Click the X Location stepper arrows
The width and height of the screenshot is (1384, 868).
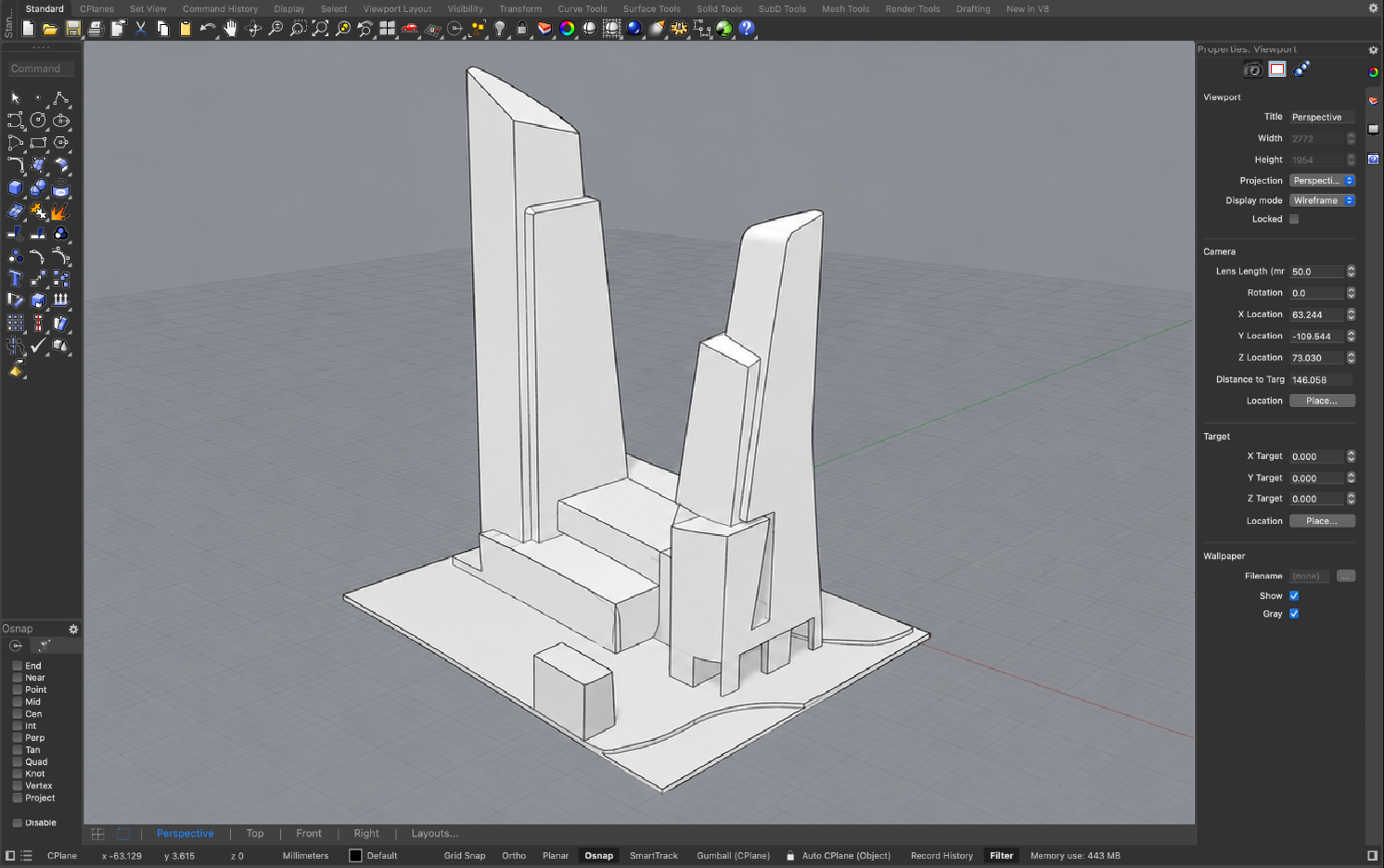1351,314
